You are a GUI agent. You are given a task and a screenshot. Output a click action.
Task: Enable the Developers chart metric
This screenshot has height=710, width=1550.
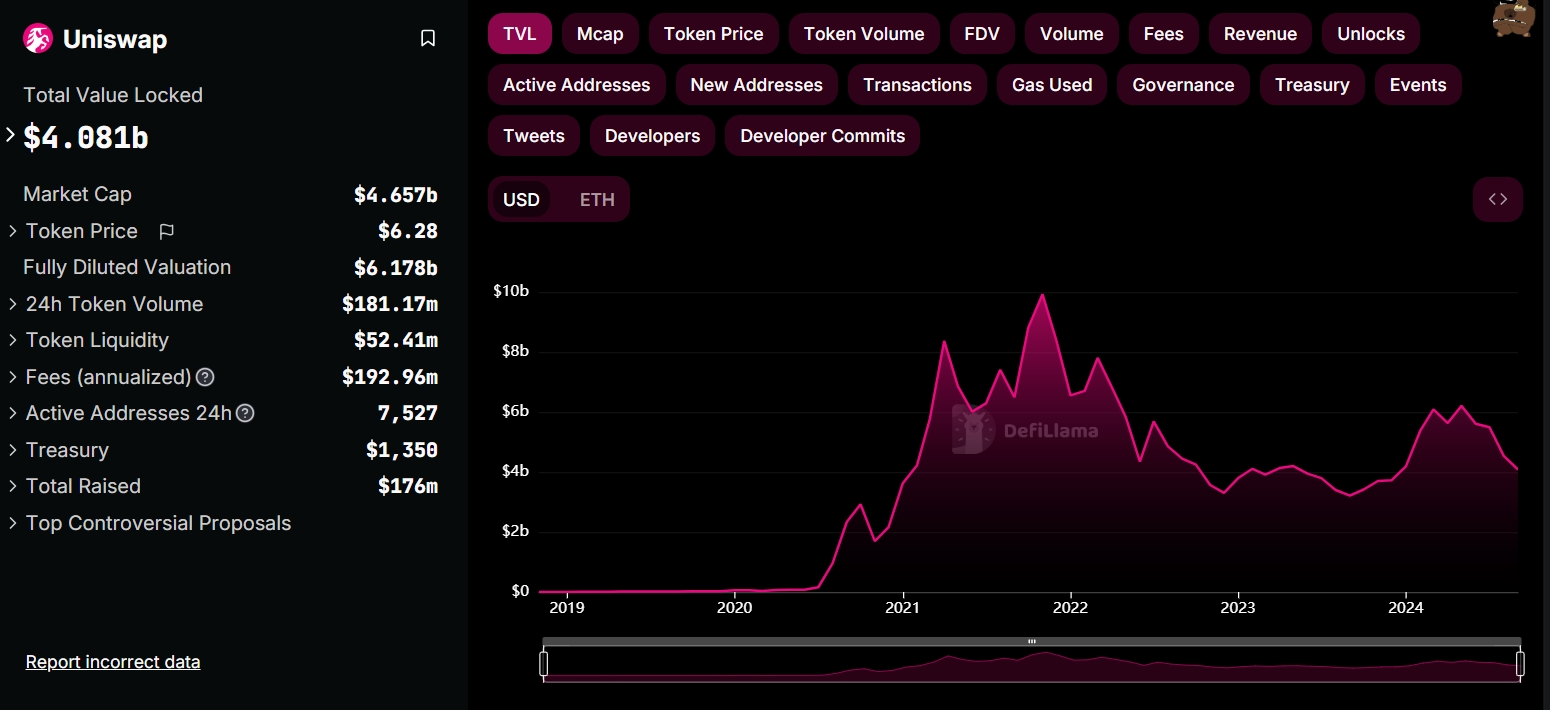tap(652, 136)
